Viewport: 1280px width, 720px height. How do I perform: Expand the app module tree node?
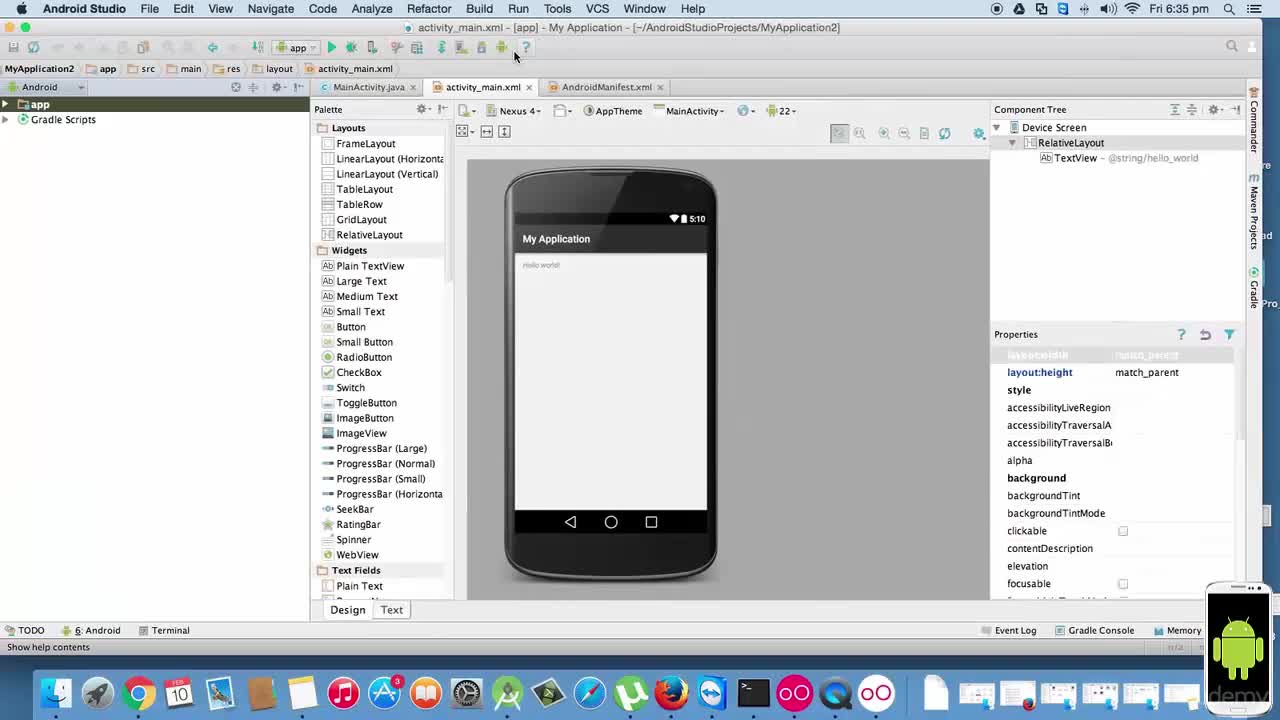(x=6, y=104)
